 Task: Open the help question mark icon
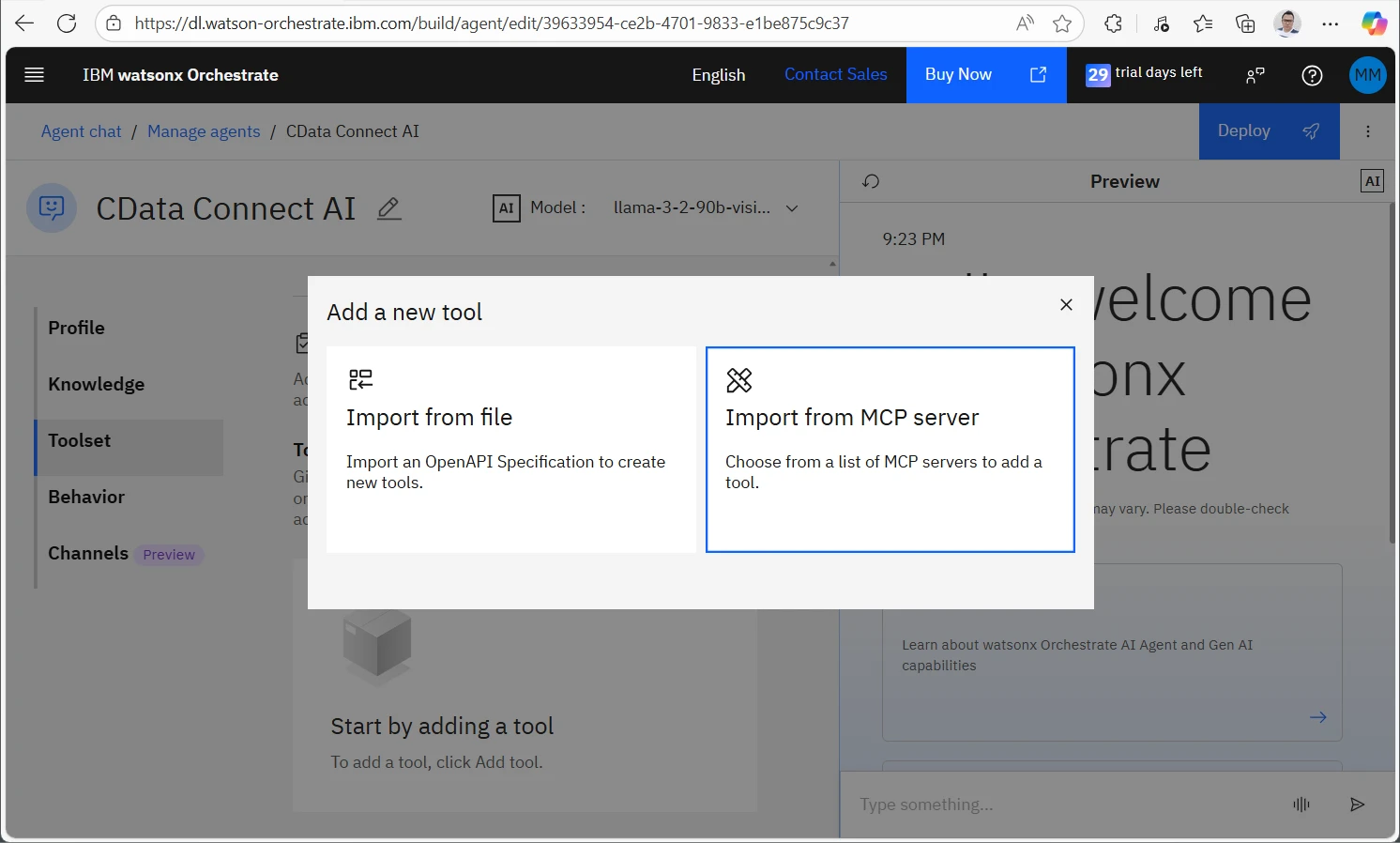[1312, 75]
